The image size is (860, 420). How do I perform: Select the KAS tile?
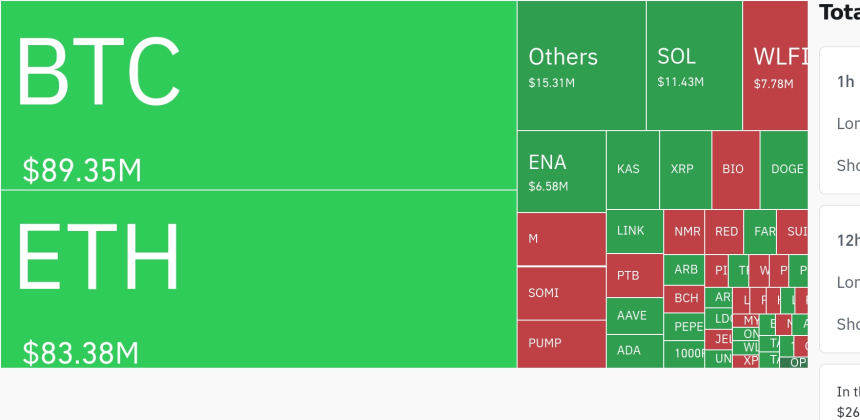point(629,169)
